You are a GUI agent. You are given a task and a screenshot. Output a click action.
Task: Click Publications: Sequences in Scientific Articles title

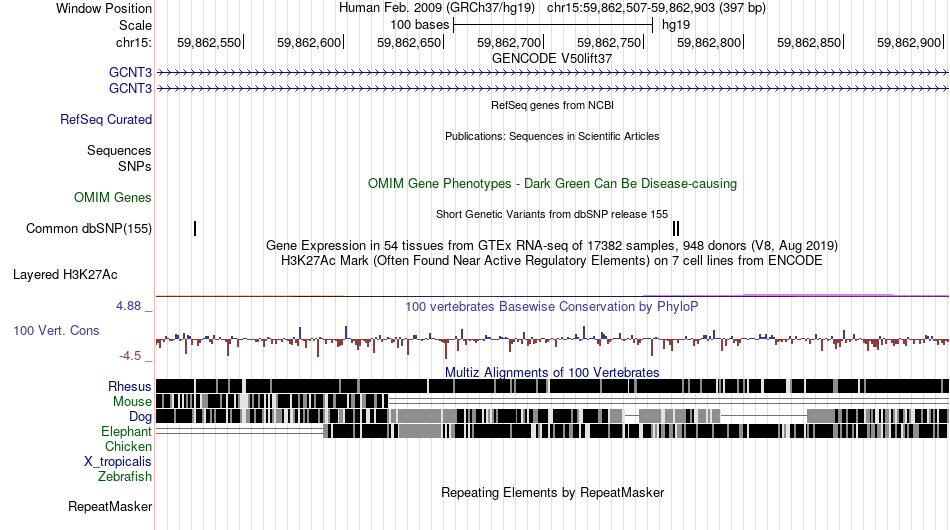coord(552,136)
